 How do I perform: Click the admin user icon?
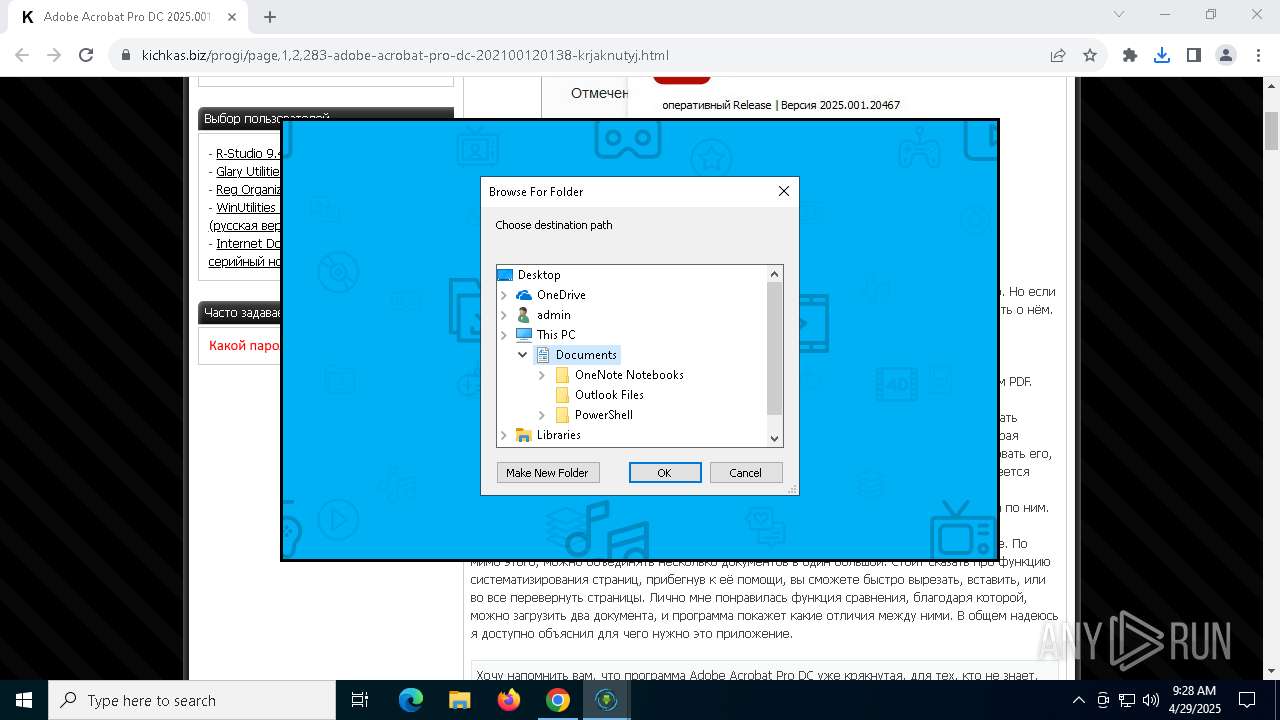coord(524,315)
